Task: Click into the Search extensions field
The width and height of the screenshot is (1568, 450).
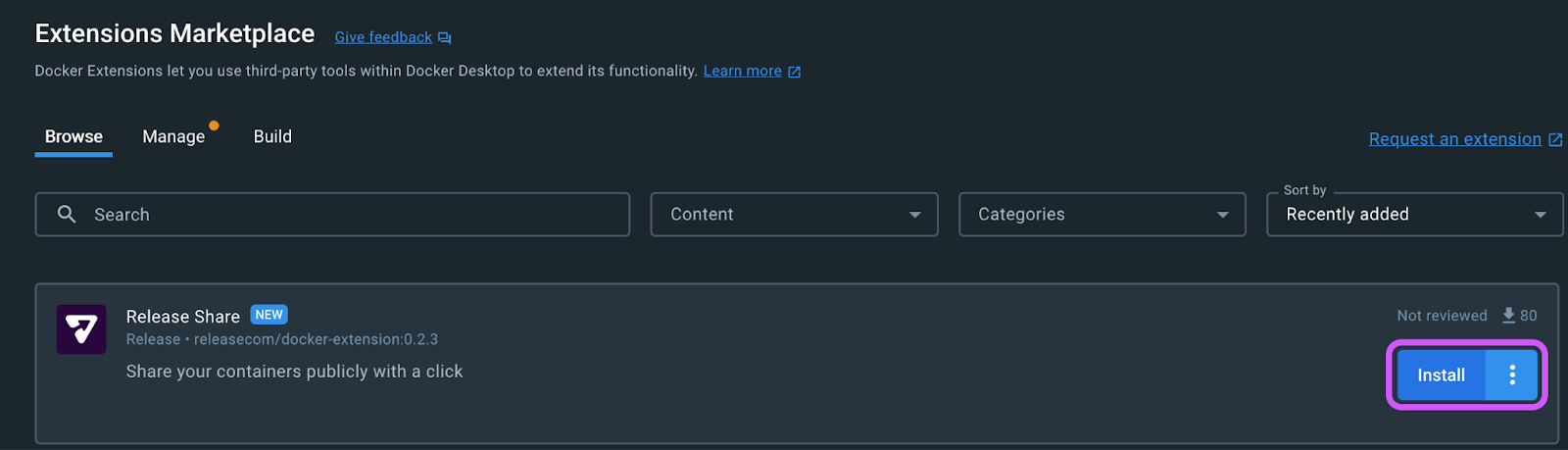Action: (332, 214)
